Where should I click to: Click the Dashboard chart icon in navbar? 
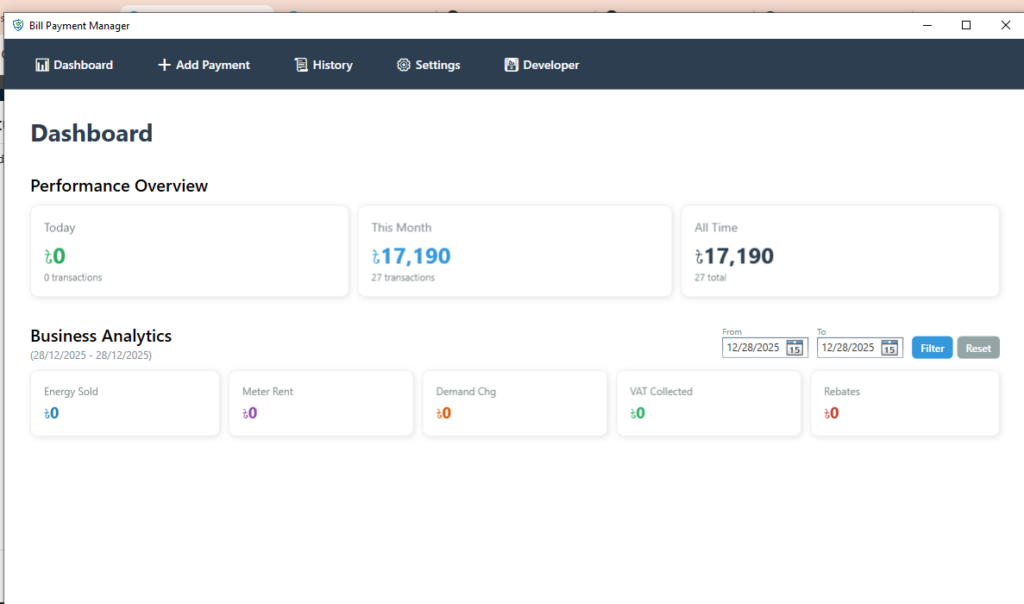[42, 65]
